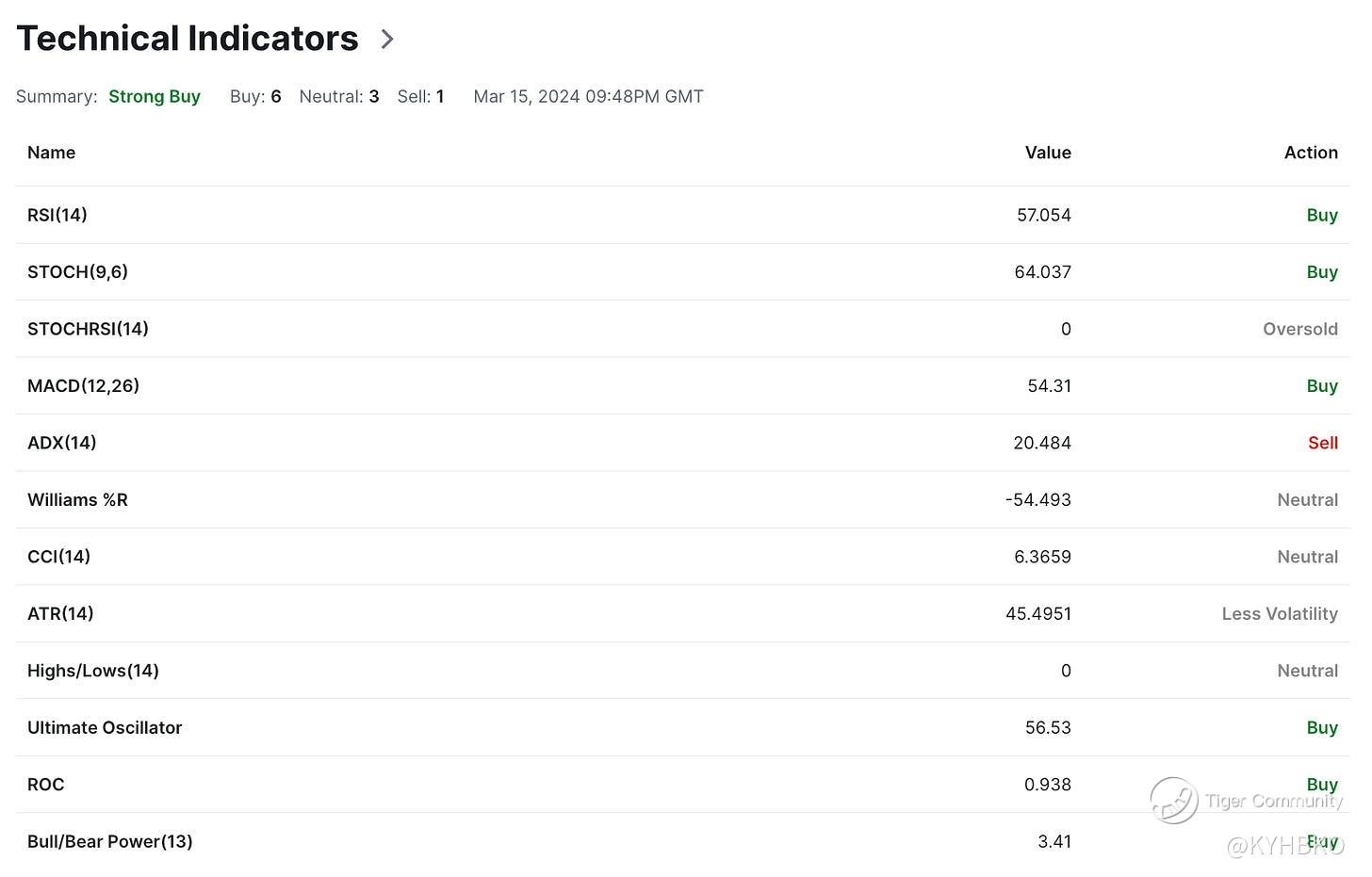This screenshot has width=1372, height=877.
Task: Click the Mar 15, 2024 timestamp
Action: tap(588, 96)
